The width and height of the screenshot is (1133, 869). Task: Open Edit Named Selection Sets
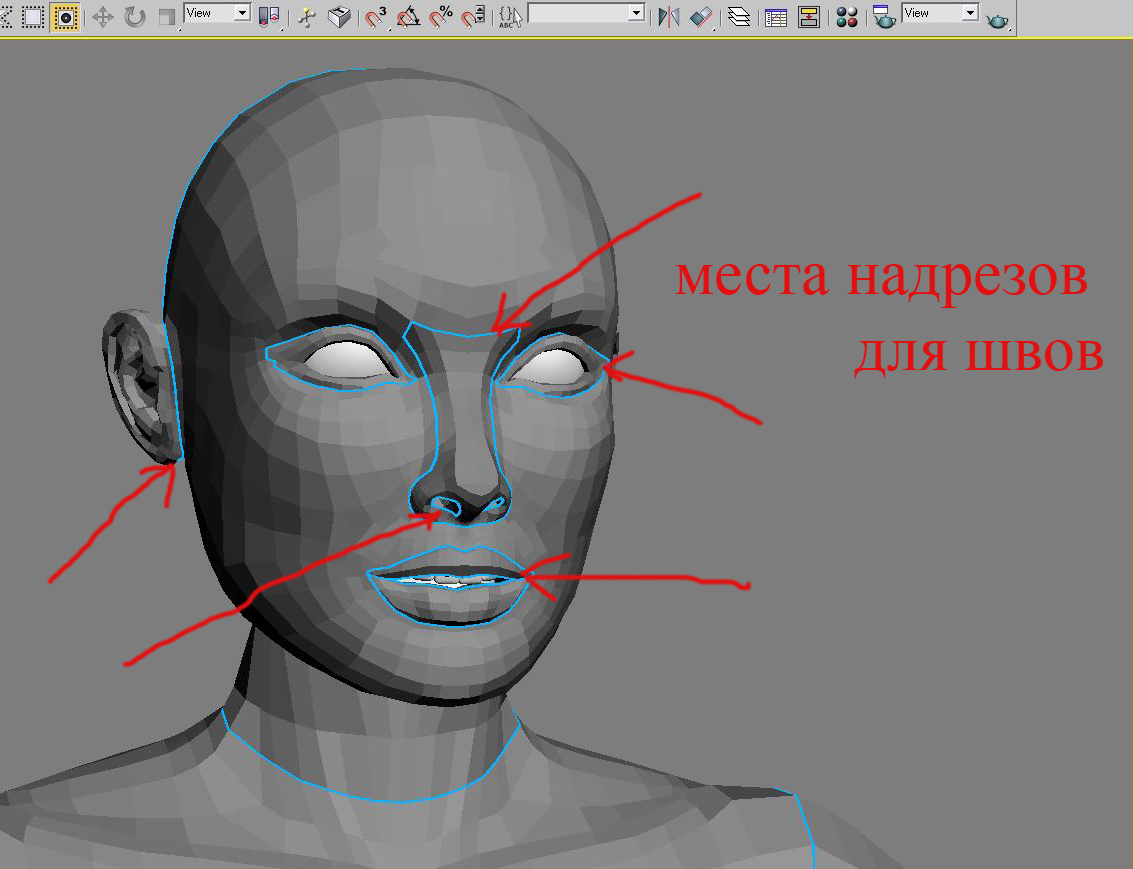(x=509, y=17)
